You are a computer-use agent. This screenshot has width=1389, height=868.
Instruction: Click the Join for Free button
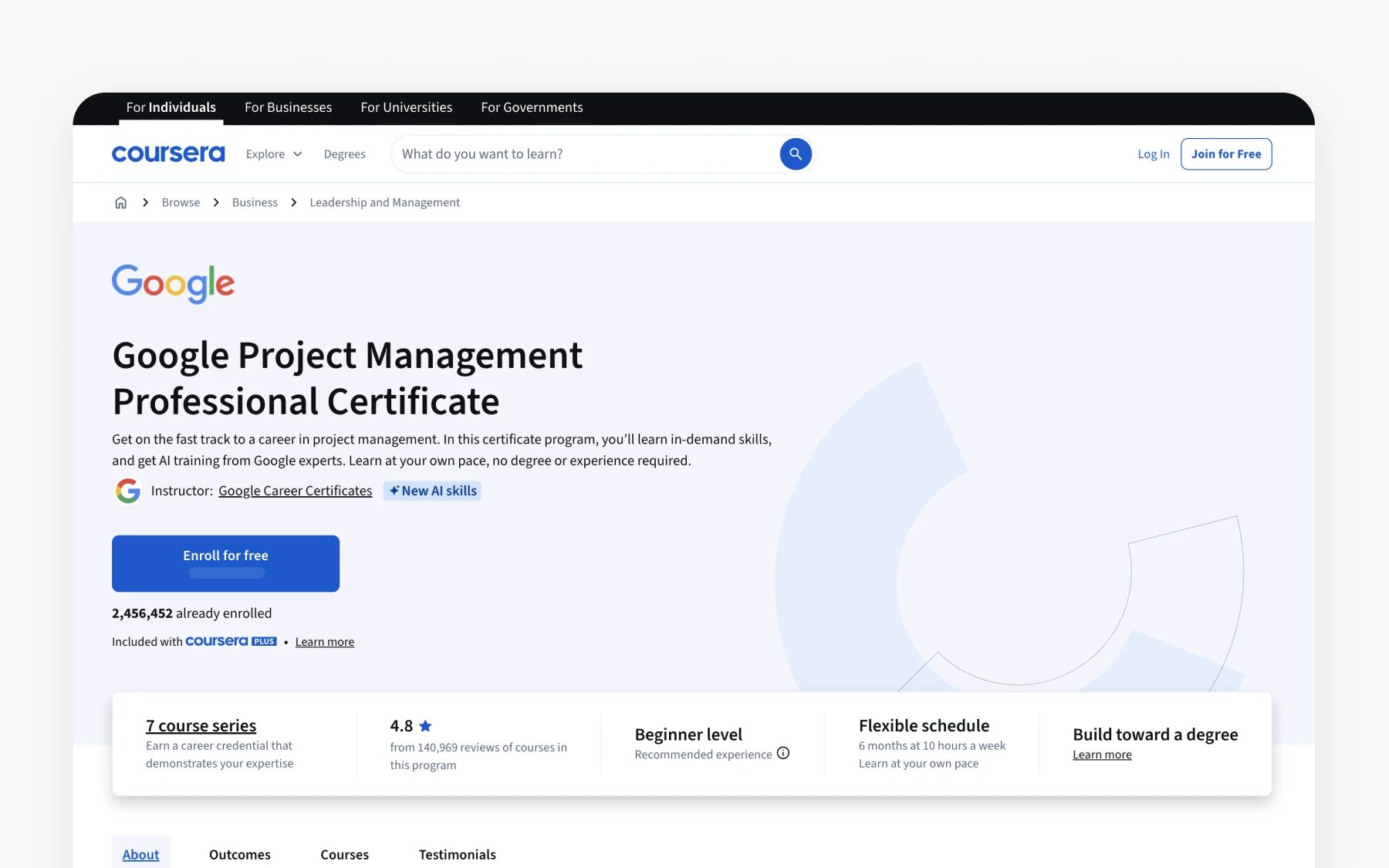1226,154
